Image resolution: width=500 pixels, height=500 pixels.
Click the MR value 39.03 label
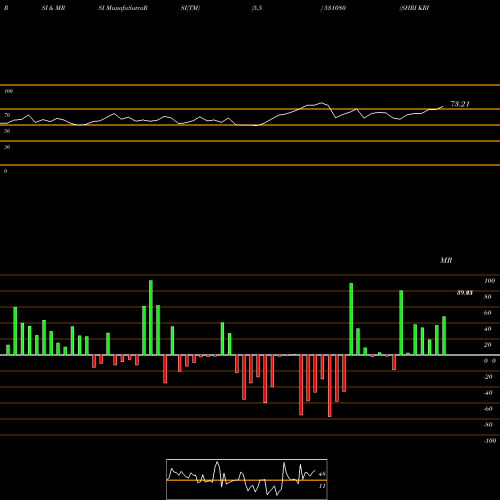click(x=465, y=293)
